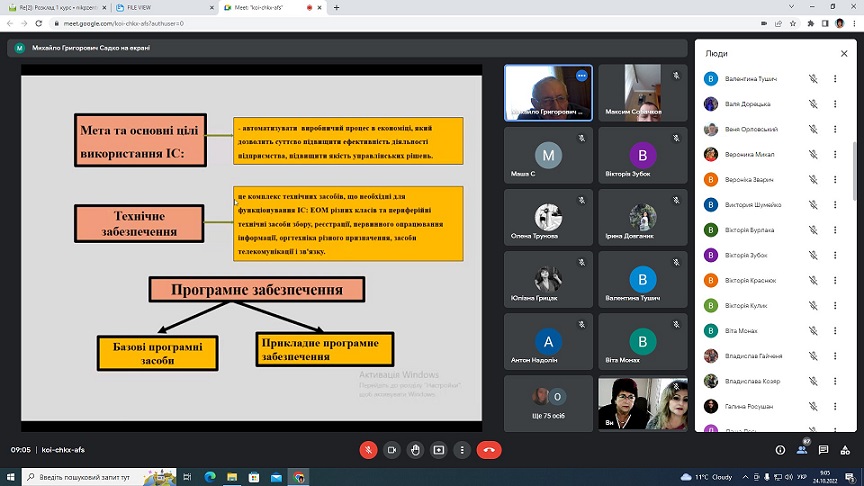Screen dimensions: 864x486
Task: Click the address bar URL
Action: (x=123, y=24)
